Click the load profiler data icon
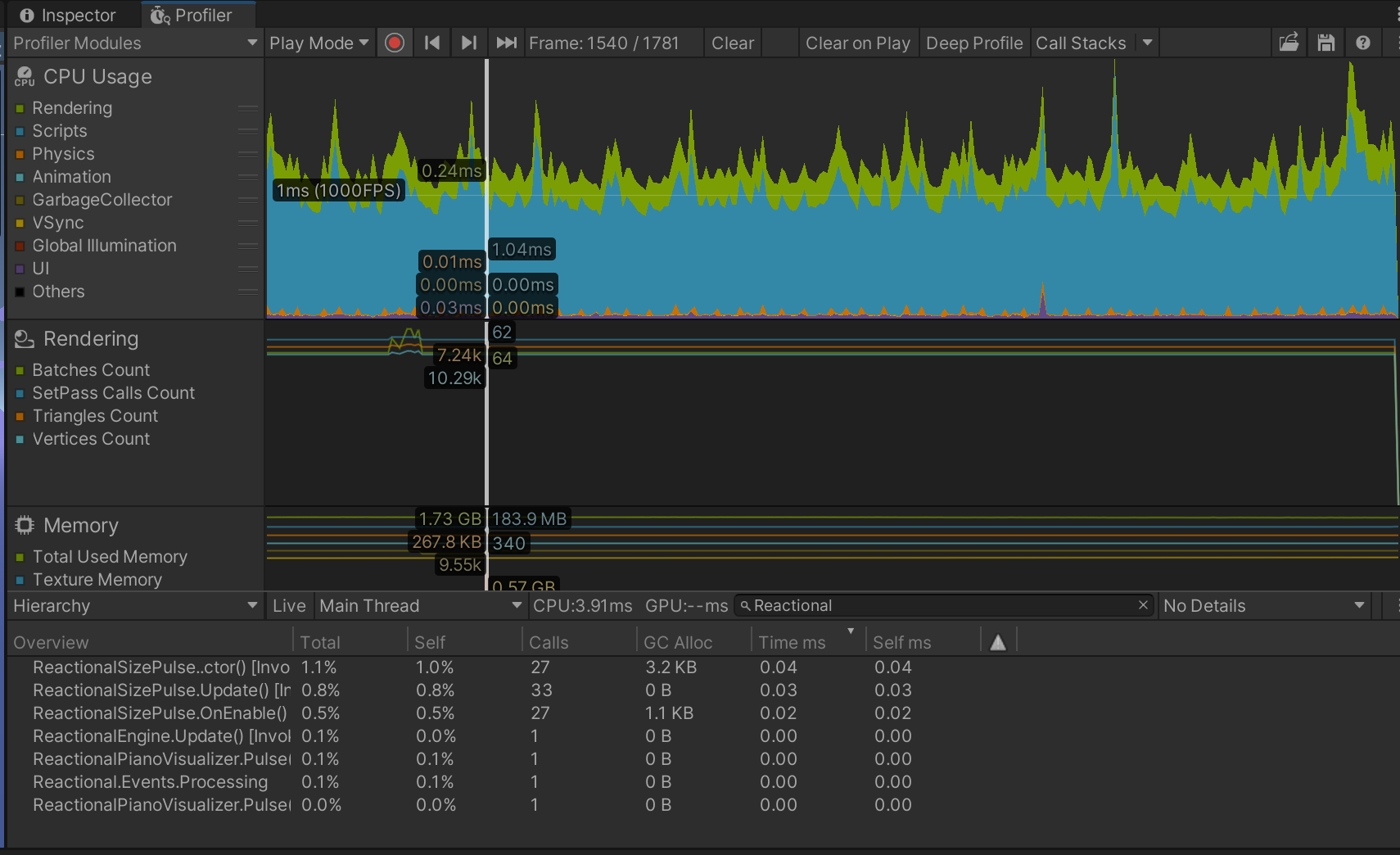 click(1289, 43)
